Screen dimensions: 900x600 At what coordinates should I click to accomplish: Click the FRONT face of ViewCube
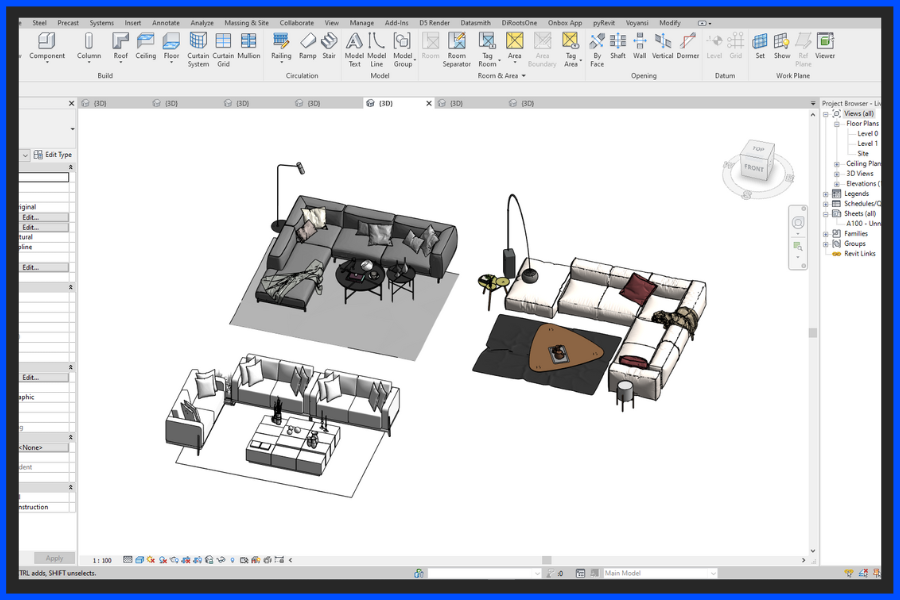754,168
